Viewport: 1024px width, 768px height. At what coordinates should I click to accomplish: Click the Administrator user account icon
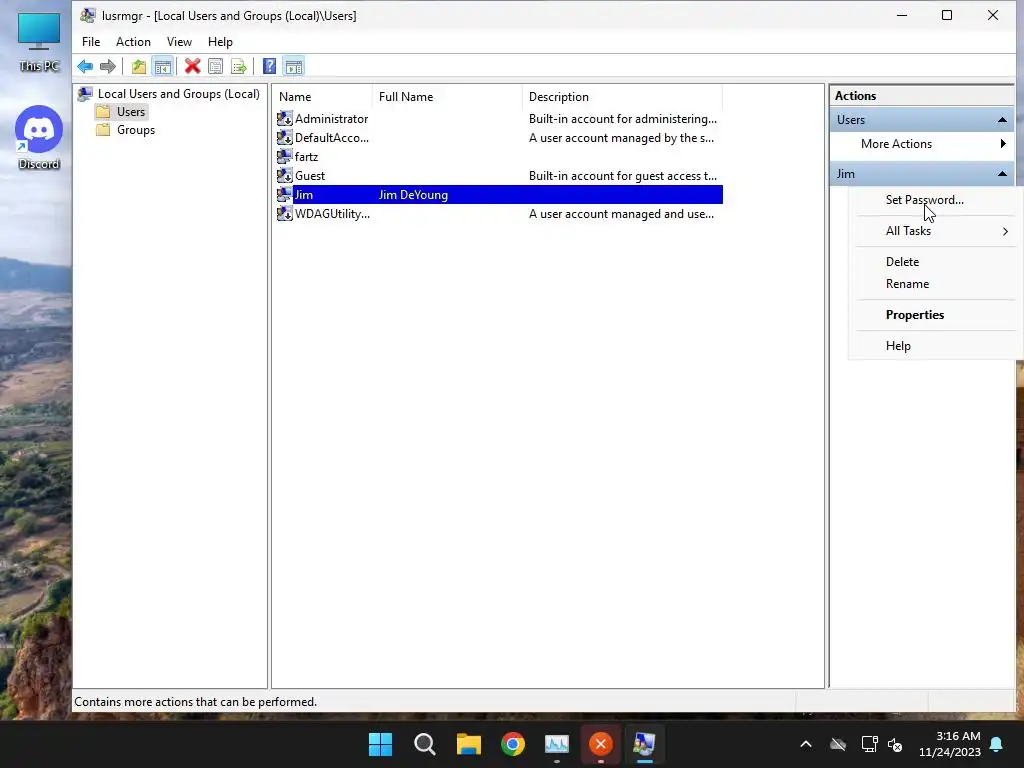tap(285, 118)
